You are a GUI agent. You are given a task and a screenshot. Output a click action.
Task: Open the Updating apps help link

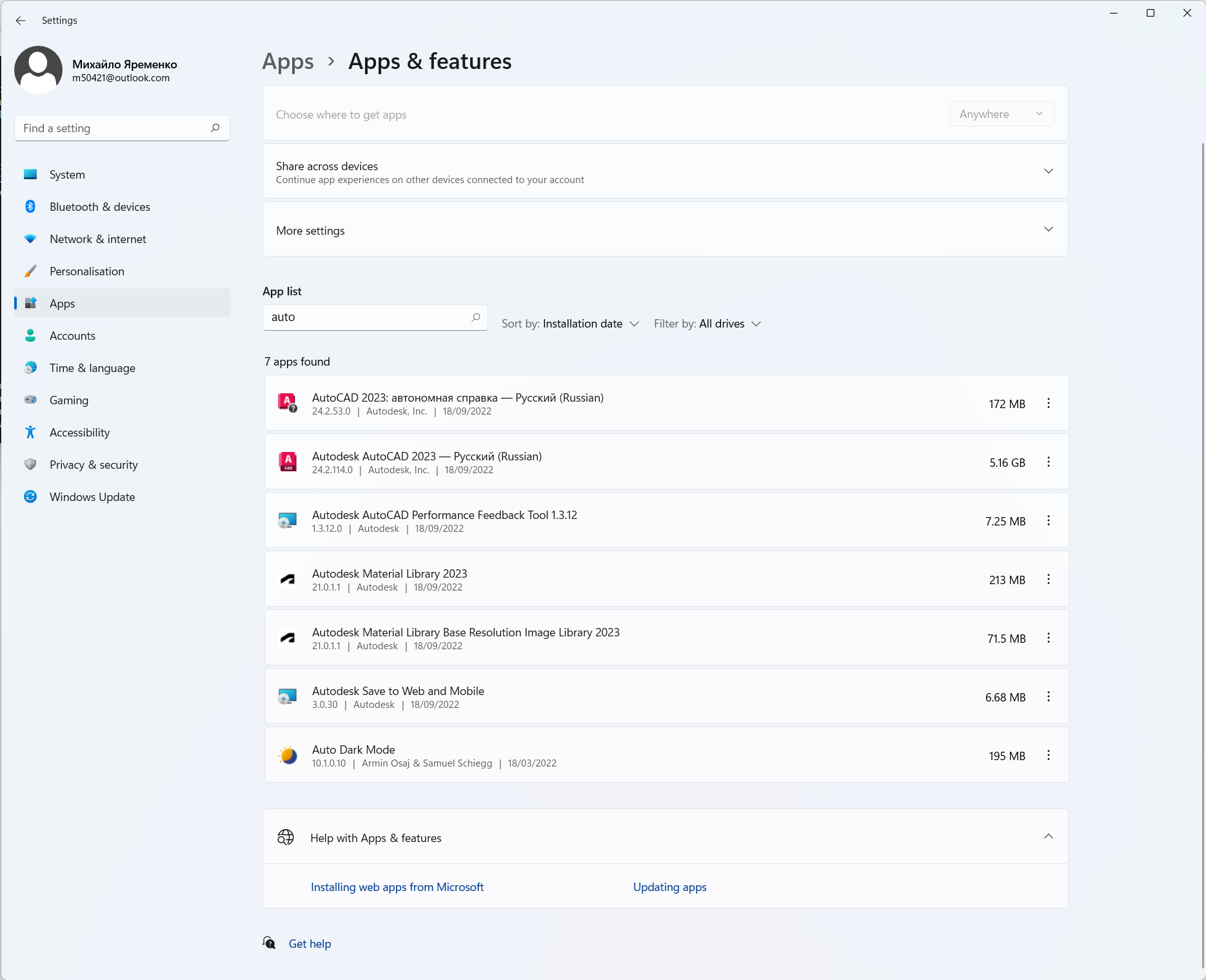[x=670, y=887]
